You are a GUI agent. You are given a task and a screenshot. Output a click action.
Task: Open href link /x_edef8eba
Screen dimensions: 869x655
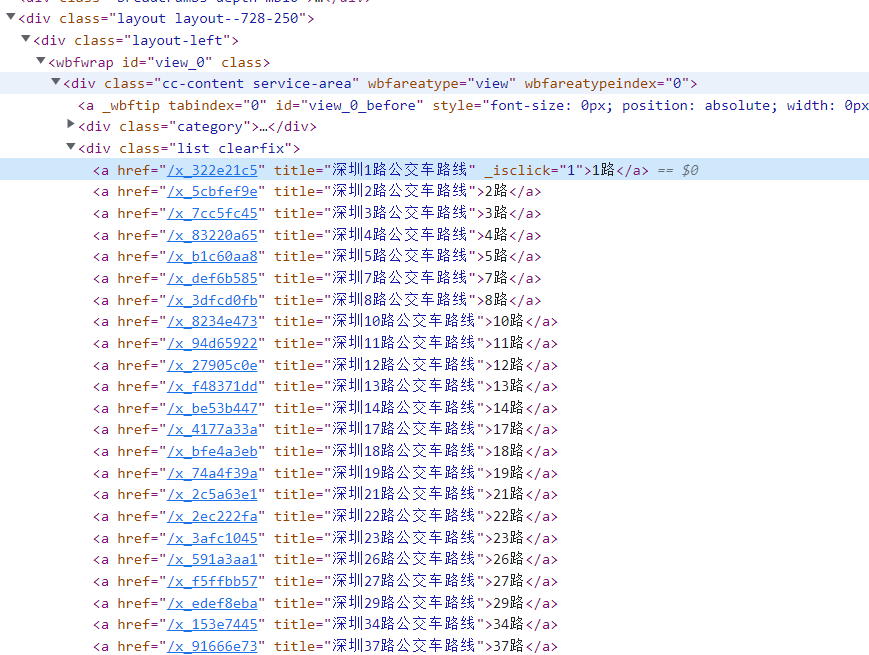pyautogui.click(x=212, y=603)
